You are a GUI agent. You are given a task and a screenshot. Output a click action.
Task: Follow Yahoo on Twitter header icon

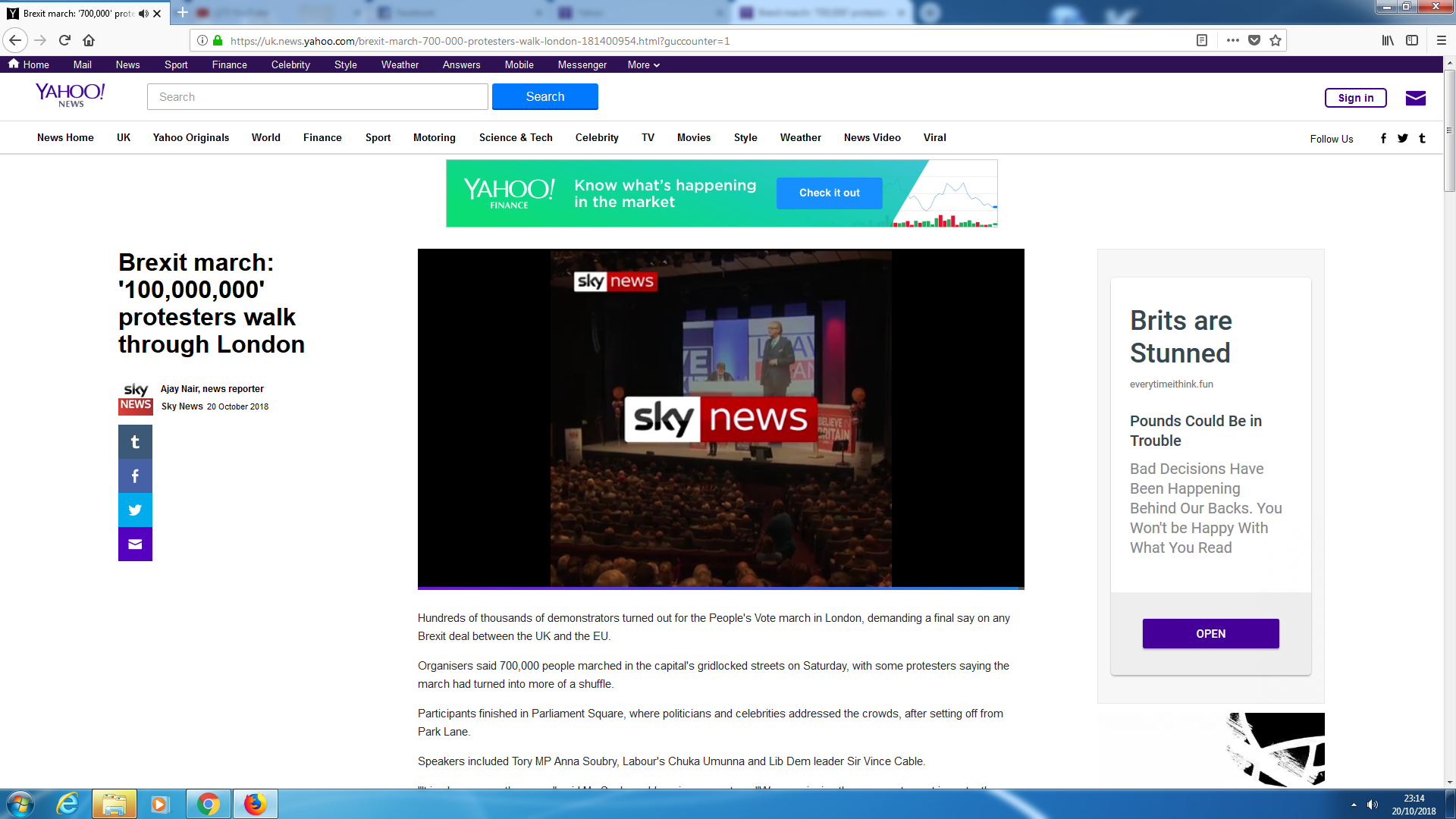(x=1403, y=138)
